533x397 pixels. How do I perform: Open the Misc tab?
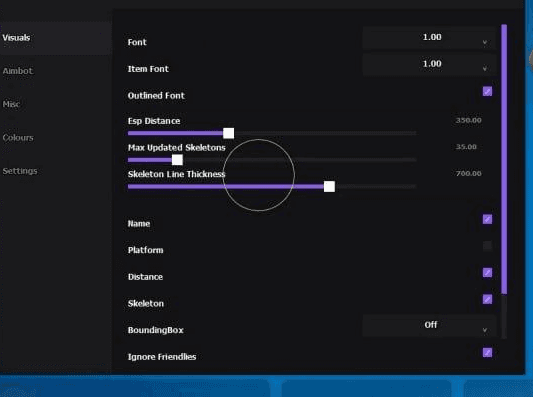(x=11, y=104)
